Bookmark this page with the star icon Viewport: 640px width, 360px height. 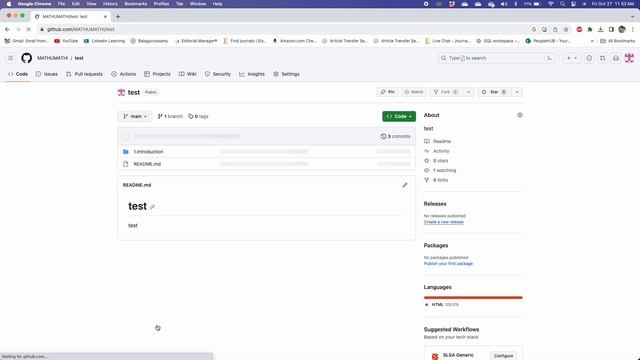[x=566, y=29]
